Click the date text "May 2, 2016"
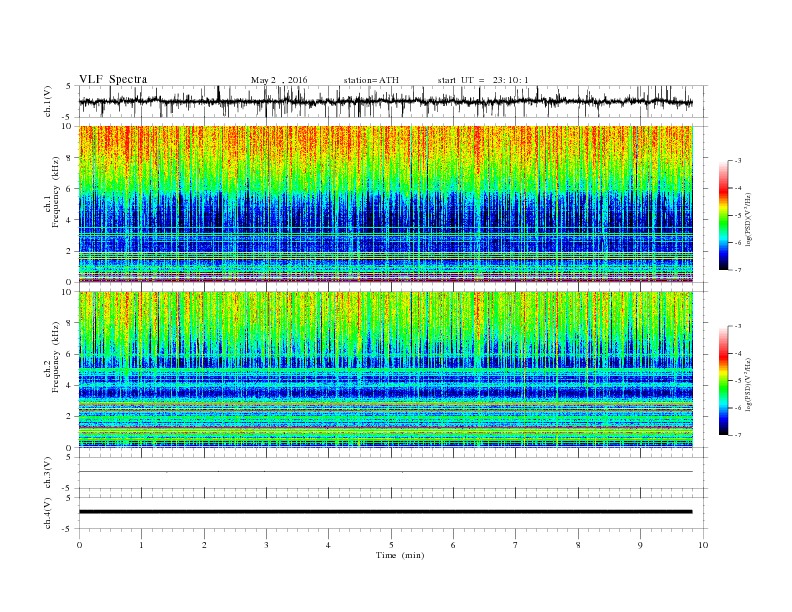Viewport: 792px width, 612px height. pyautogui.click(x=279, y=80)
